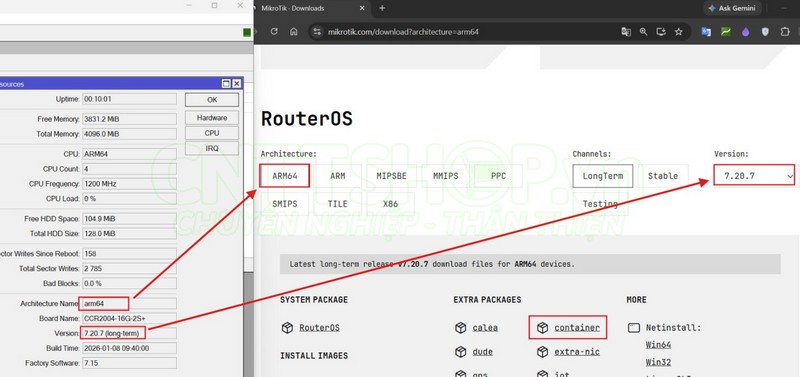Click the Uptime value field
The image size is (800, 377).
129,99
